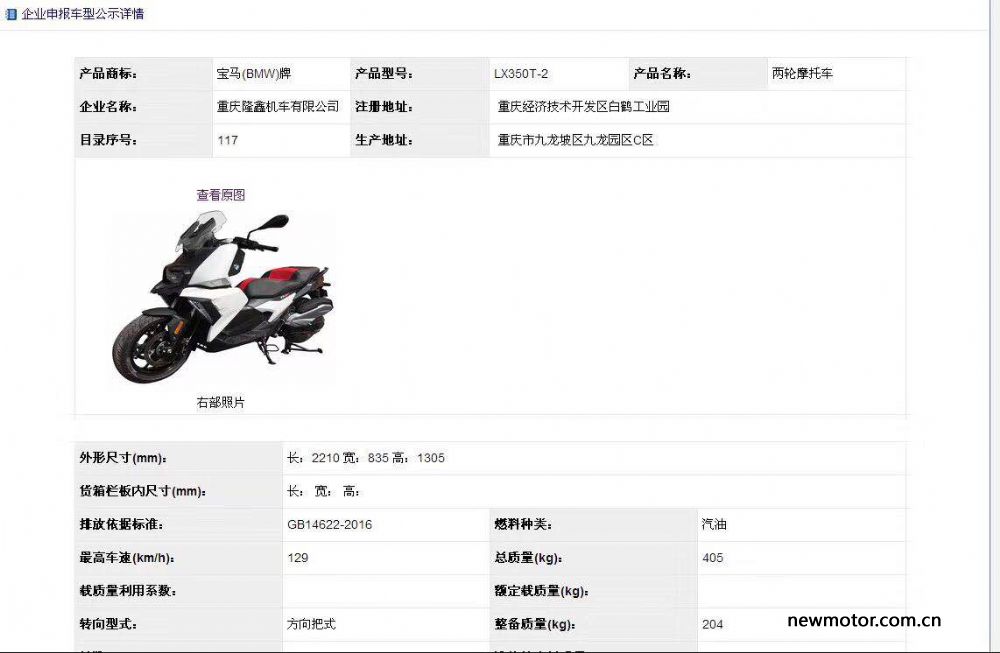Select registered address 重庆经济技术开发区白鹤工业园

(584, 106)
